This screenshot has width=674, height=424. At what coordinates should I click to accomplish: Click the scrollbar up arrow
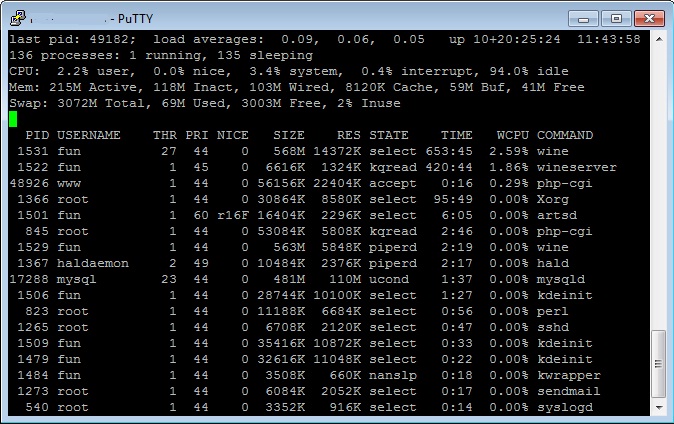[657, 39]
